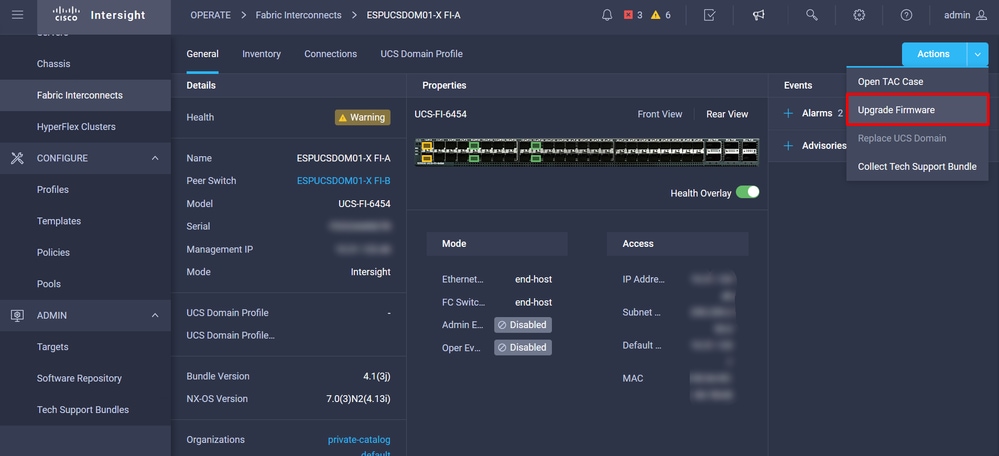Click the FC Switching end-host value

coord(533,302)
